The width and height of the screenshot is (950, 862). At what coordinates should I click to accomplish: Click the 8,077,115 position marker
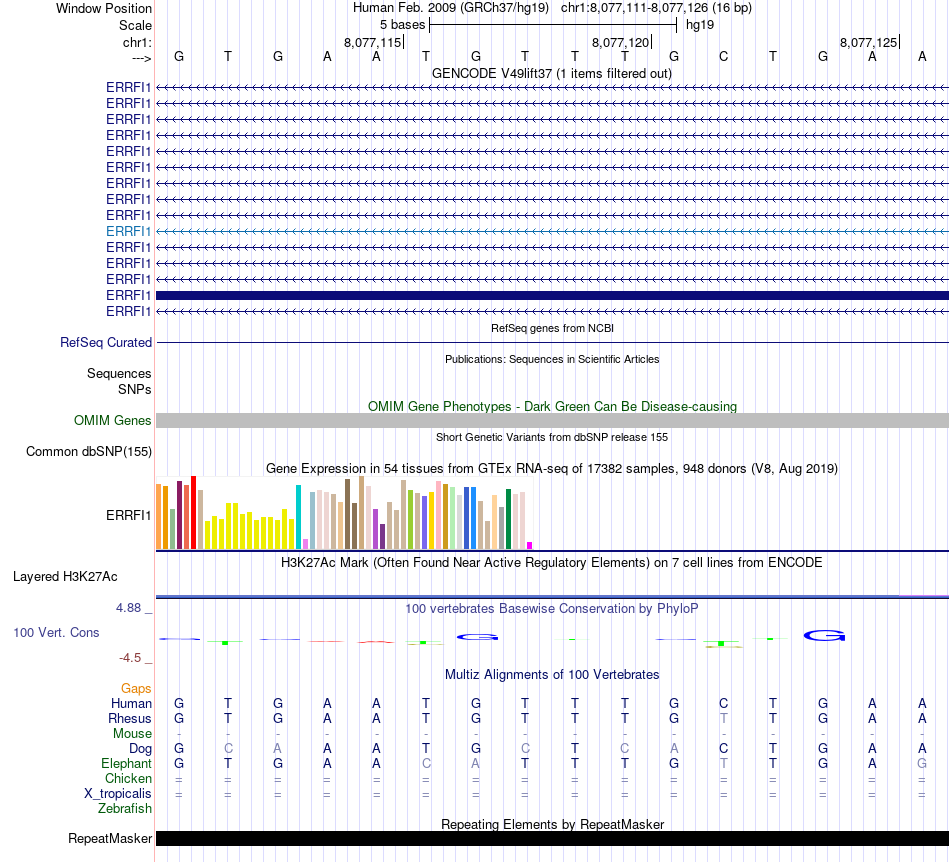click(373, 42)
